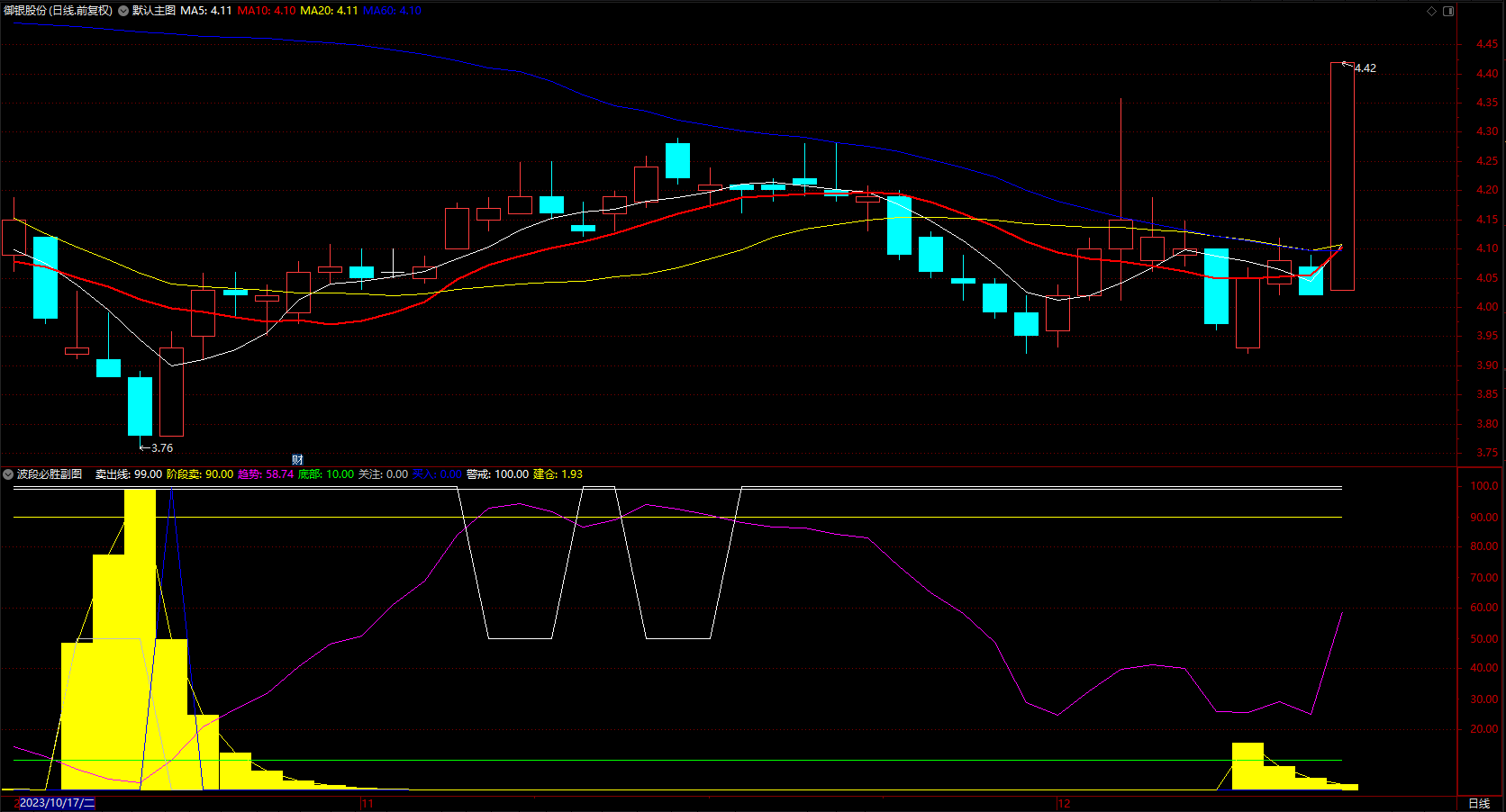Click the 11 month marker on time axis
The image size is (1506, 812).
pos(367,803)
